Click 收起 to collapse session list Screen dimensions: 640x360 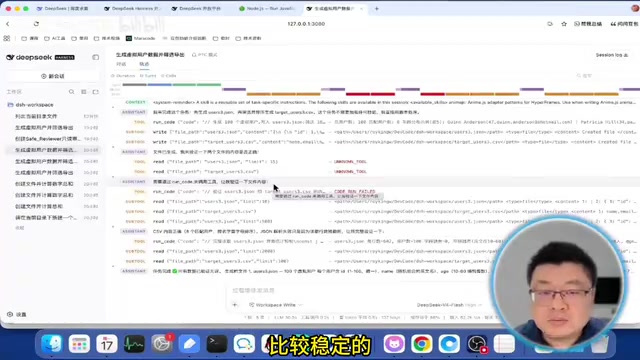pyautogui.click(x=20, y=228)
